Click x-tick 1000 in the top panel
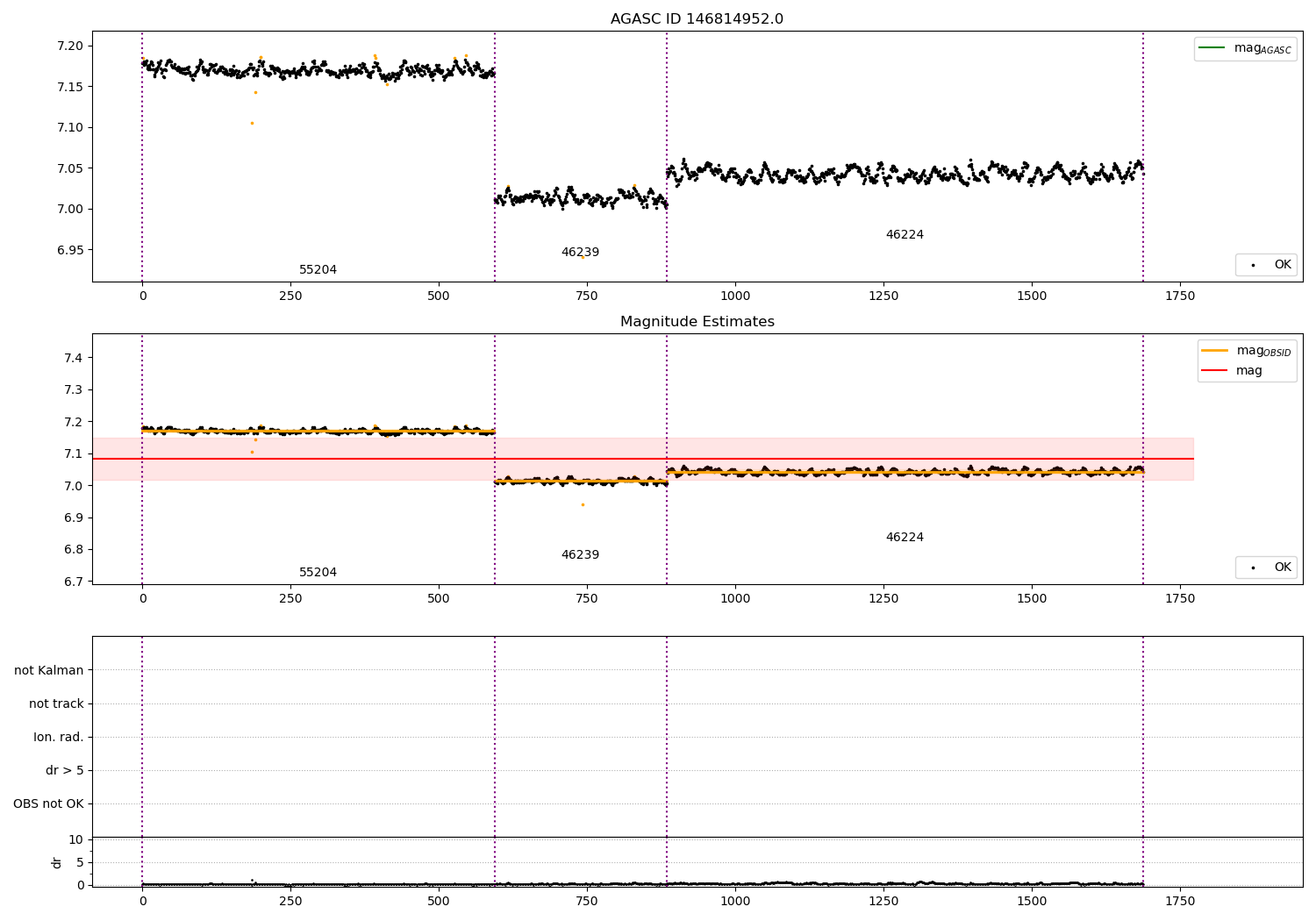Image resolution: width=1316 pixels, height=921 pixels. click(735, 296)
